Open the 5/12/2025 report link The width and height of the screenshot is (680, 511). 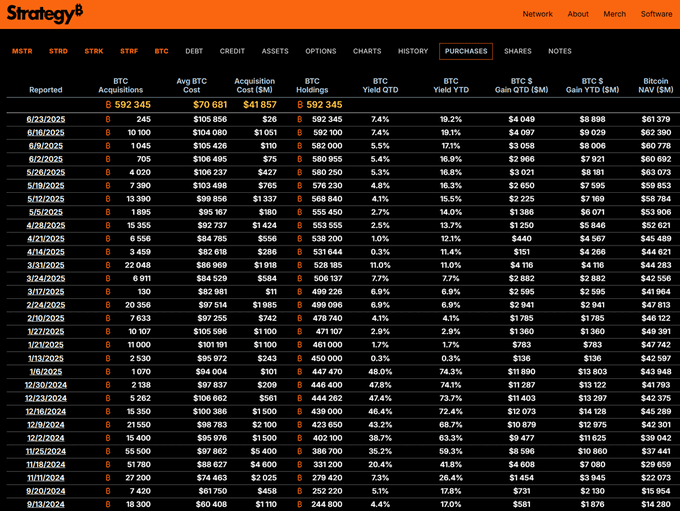pos(46,199)
